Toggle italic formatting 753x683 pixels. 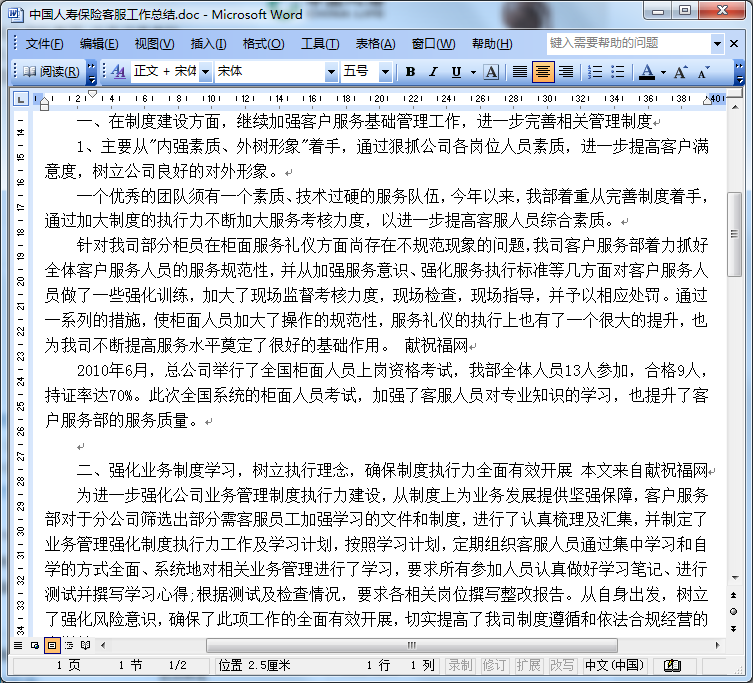point(433,72)
